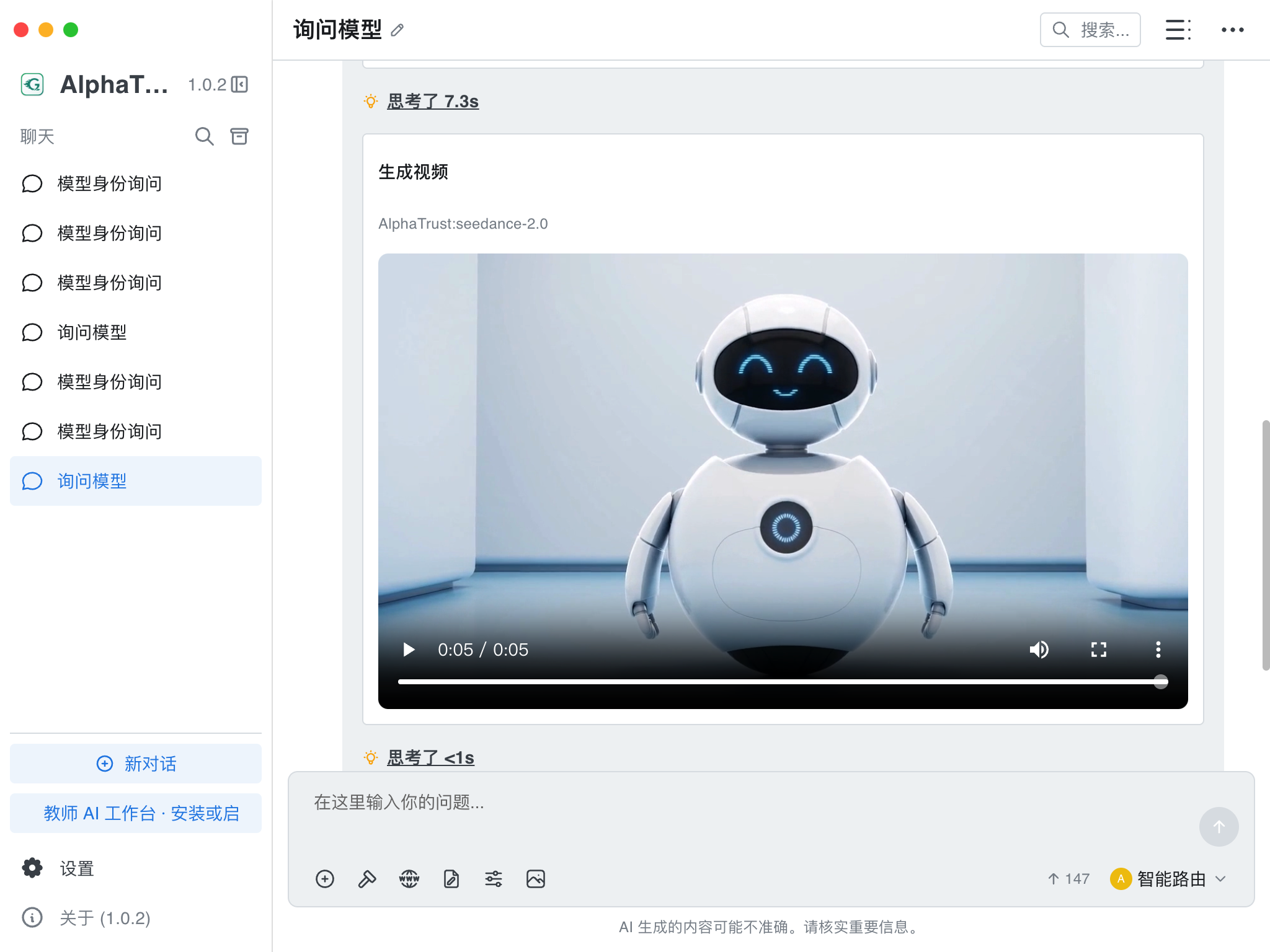Click the video progress bar

coord(783,682)
